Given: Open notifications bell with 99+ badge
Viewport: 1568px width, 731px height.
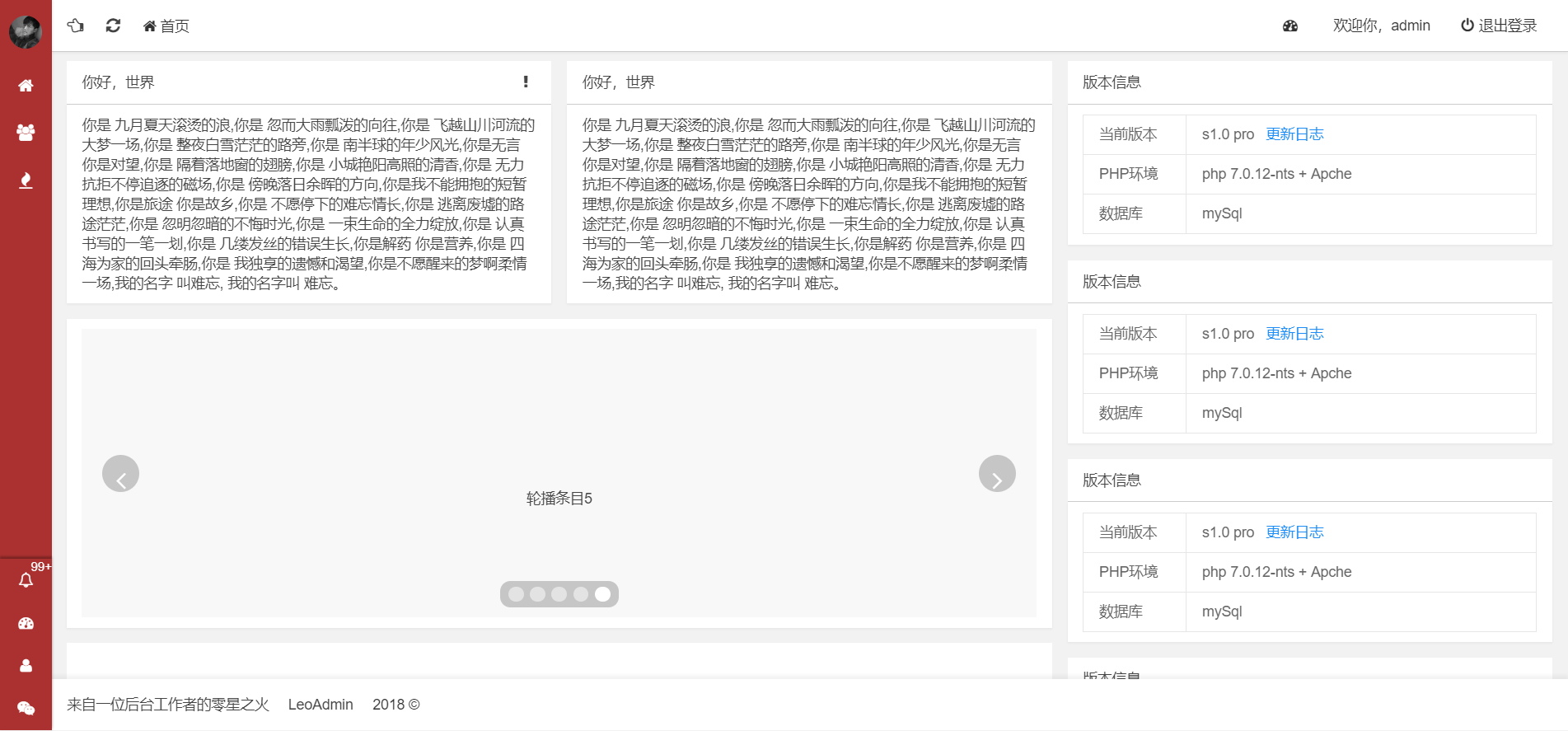Looking at the screenshot, I should click(x=26, y=580).
